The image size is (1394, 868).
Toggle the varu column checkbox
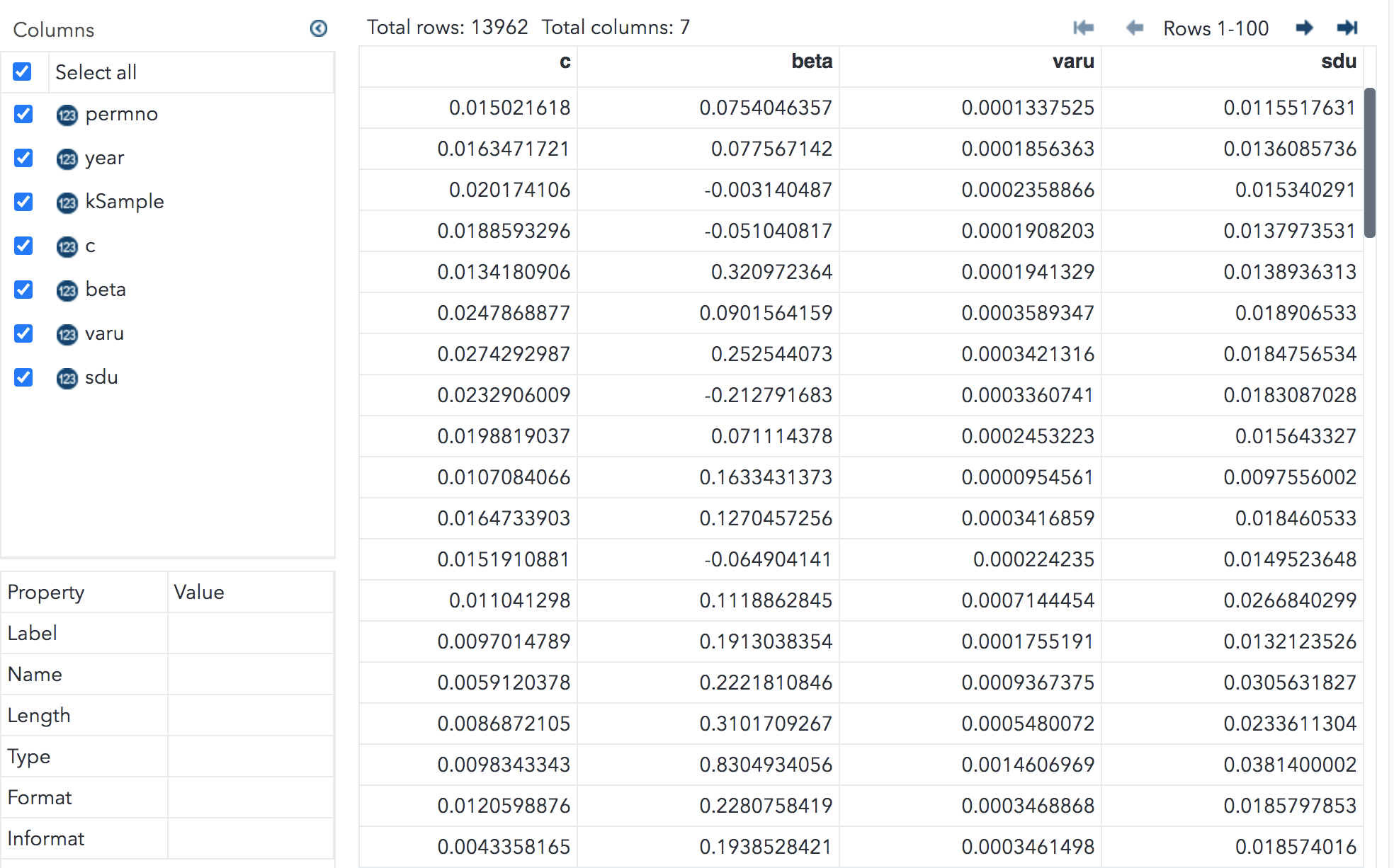tap(23, 333)
